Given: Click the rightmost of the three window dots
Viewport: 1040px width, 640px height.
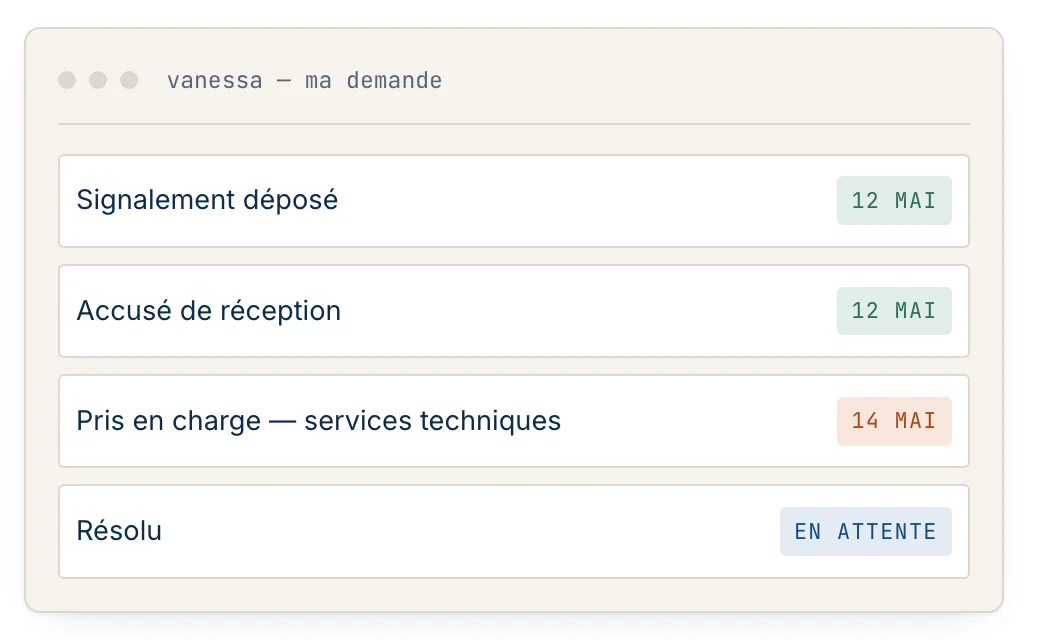Looking at the screenshot, I should coord(129,80).
